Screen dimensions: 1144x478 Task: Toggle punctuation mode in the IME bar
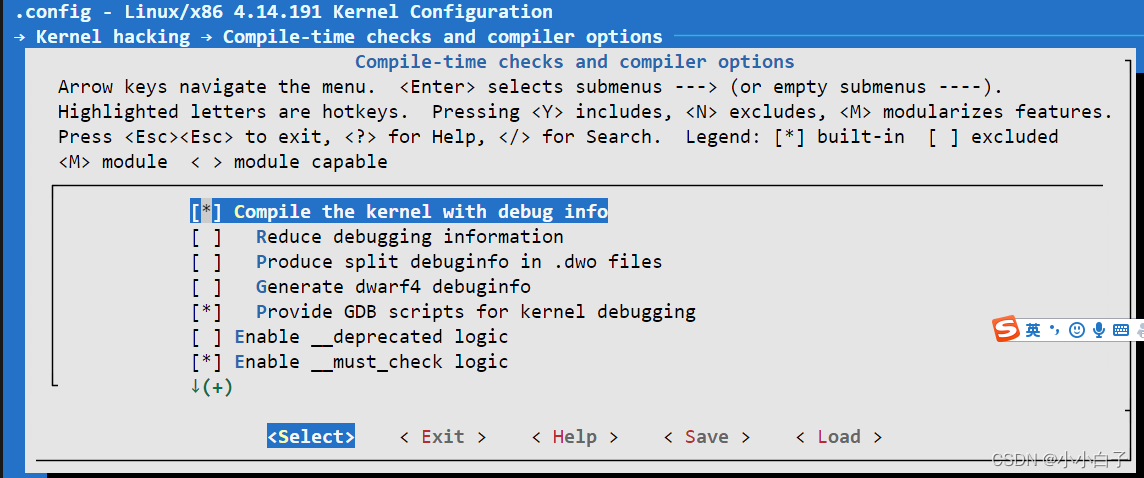(x=1054, y=330)
